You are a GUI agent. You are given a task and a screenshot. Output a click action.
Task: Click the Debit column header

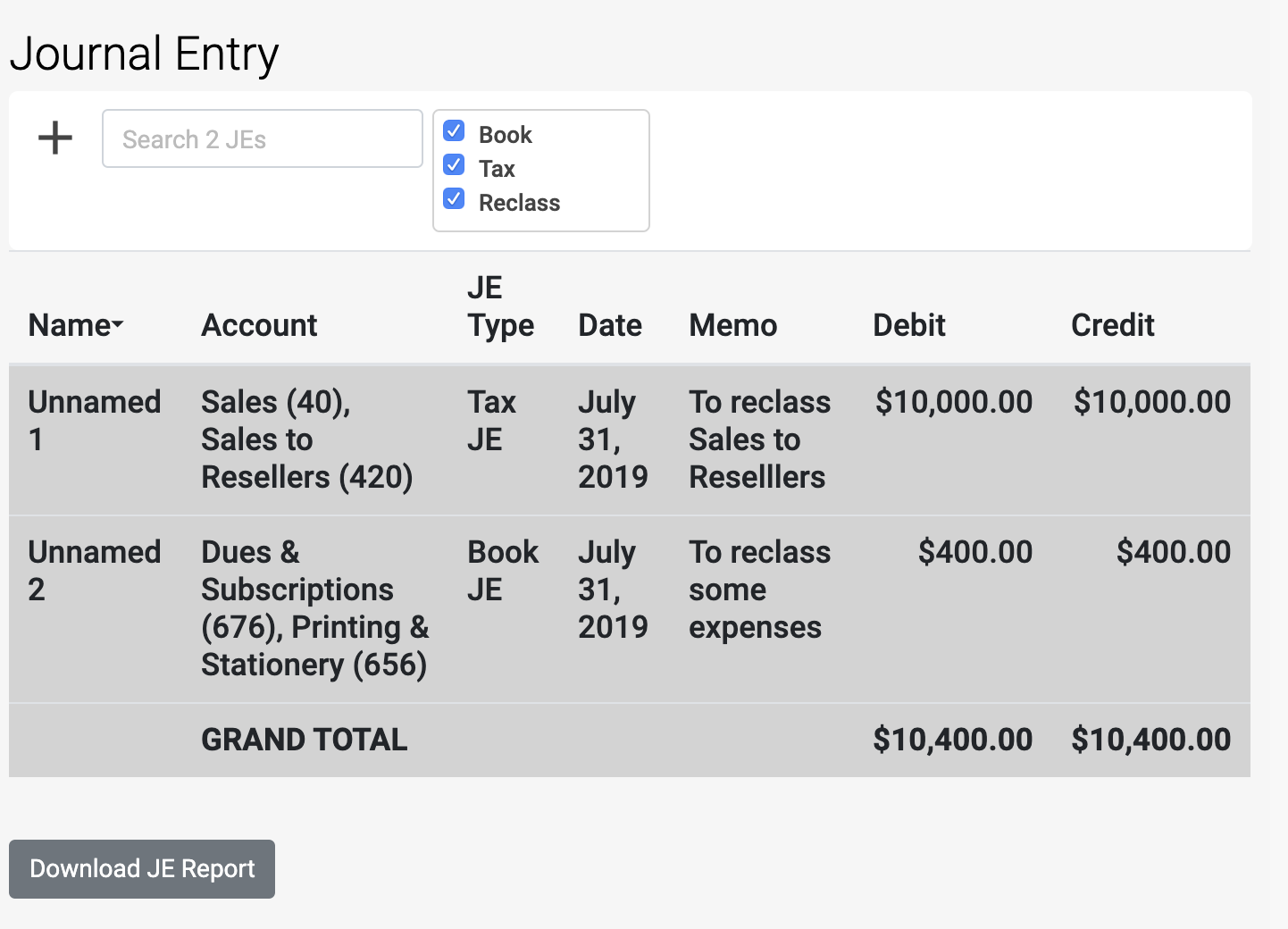click(908, 325)
